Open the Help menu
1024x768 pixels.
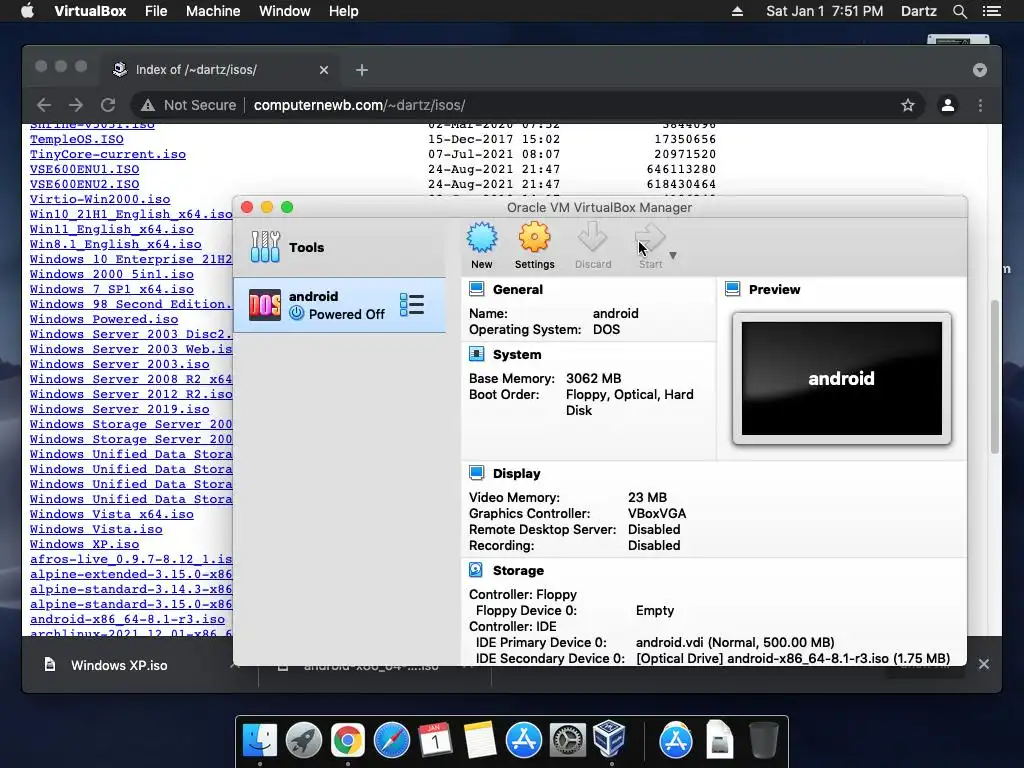[x=344, y=11]
